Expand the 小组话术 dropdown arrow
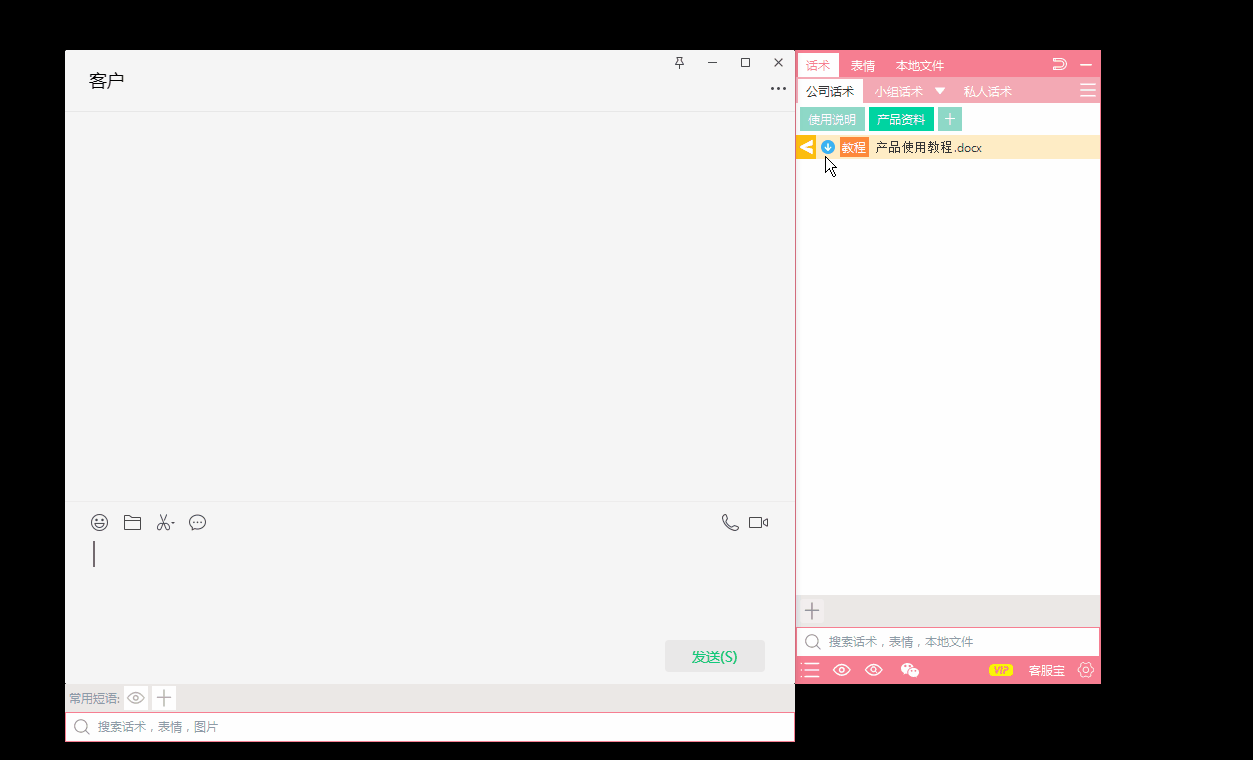Viewport: 1253px width, 760px height. [x=939, y=90]
